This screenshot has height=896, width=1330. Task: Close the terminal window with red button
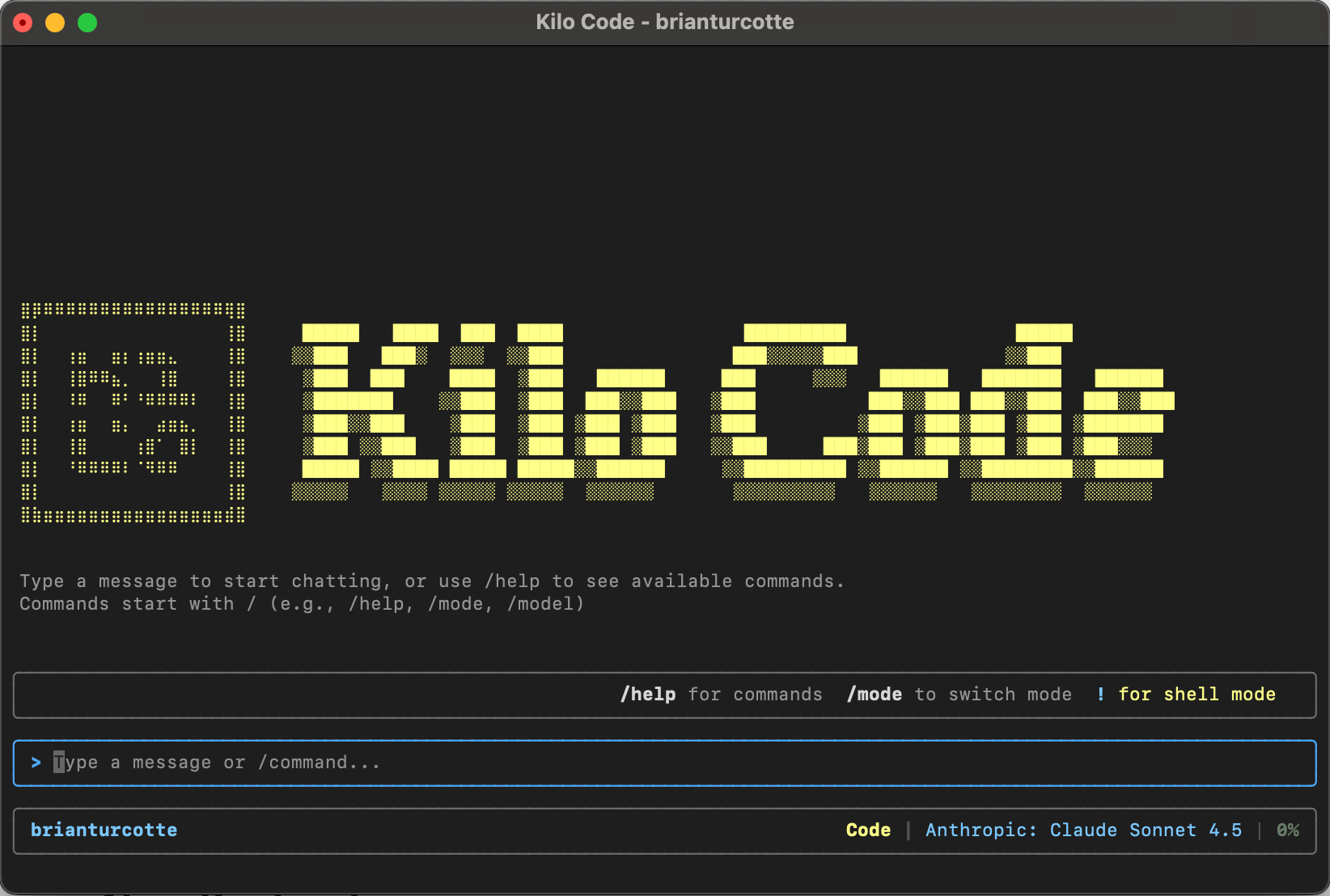pos(23,23)
